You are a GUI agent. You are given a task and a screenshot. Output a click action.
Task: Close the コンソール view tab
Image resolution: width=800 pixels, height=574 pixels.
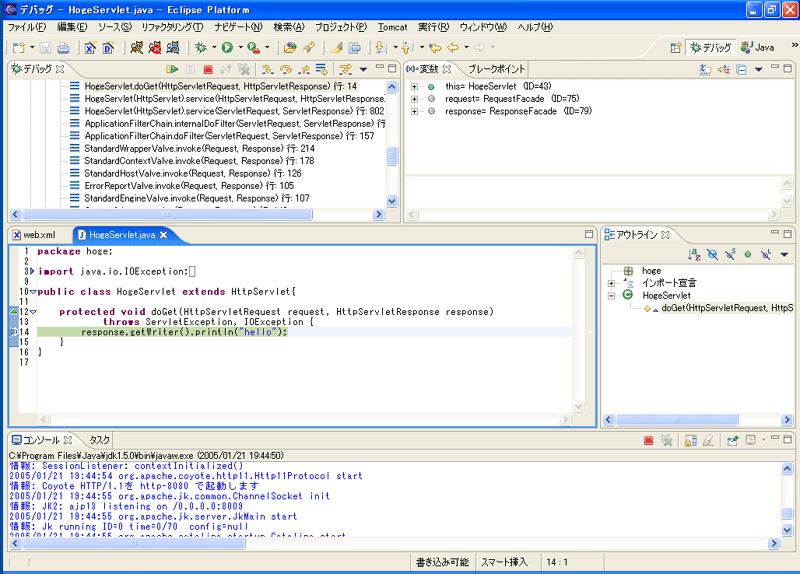(x=68, y=439)
